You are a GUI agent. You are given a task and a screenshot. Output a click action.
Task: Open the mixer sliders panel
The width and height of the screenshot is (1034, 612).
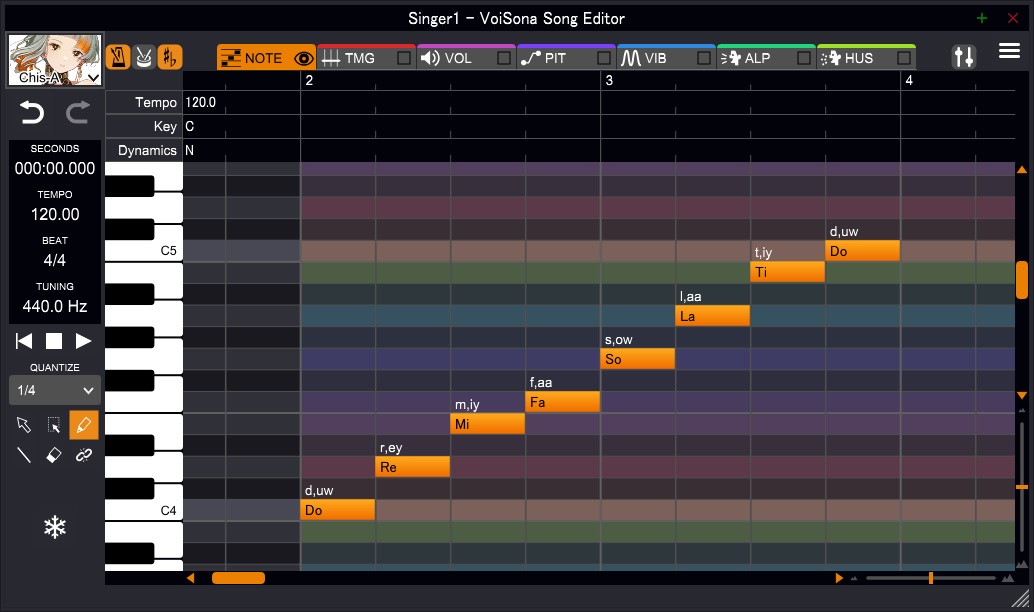tap(963, 57)
